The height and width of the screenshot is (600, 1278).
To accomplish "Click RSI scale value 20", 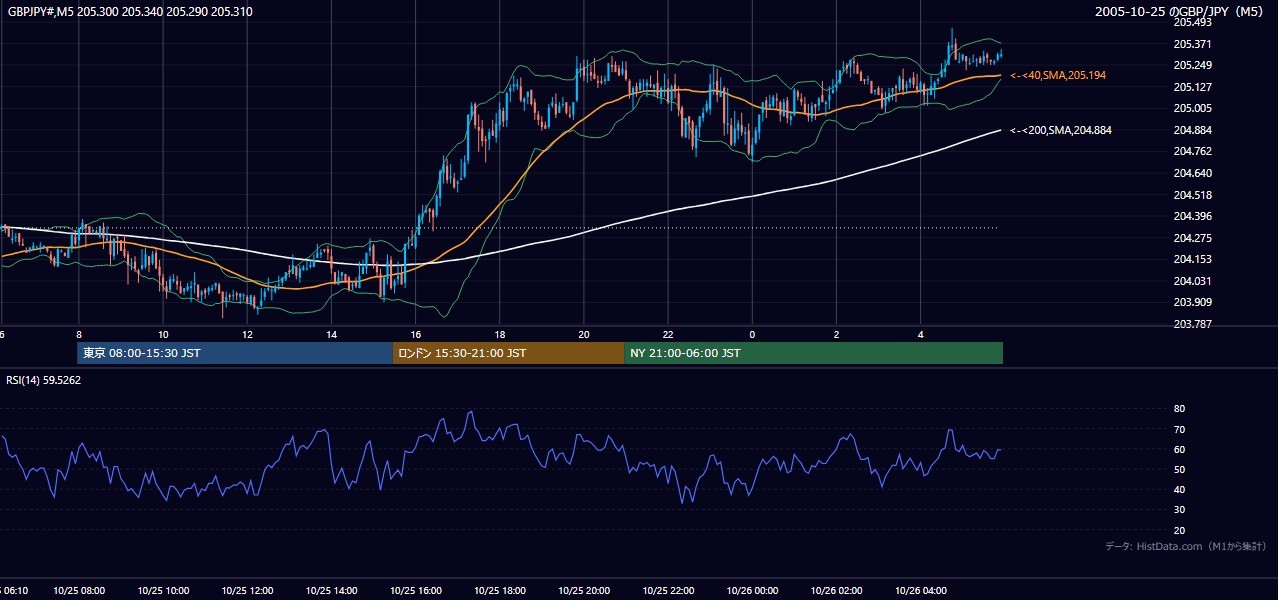I will [1179, 530].
